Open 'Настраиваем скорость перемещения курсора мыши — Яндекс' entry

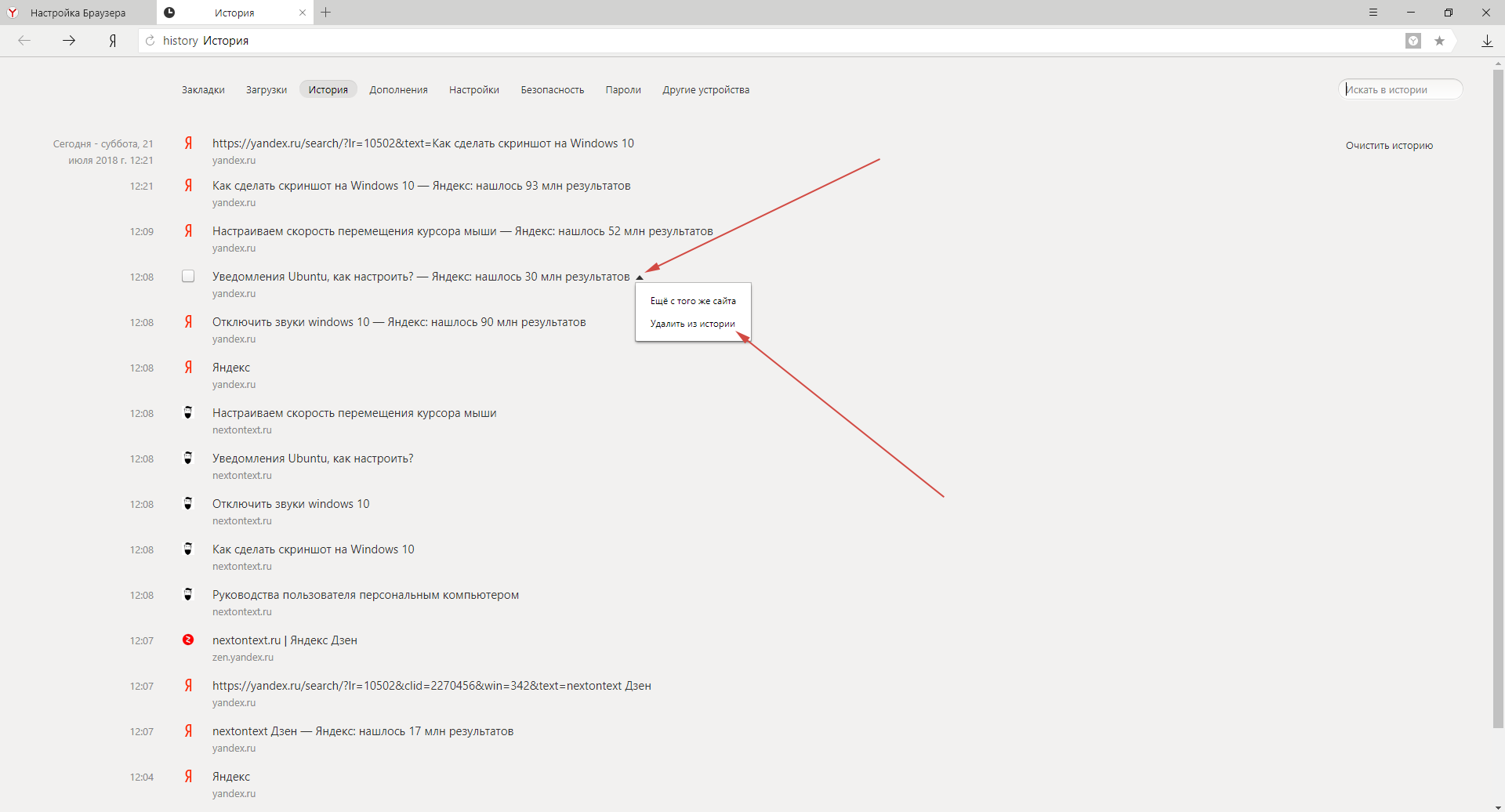coord(462,231)
